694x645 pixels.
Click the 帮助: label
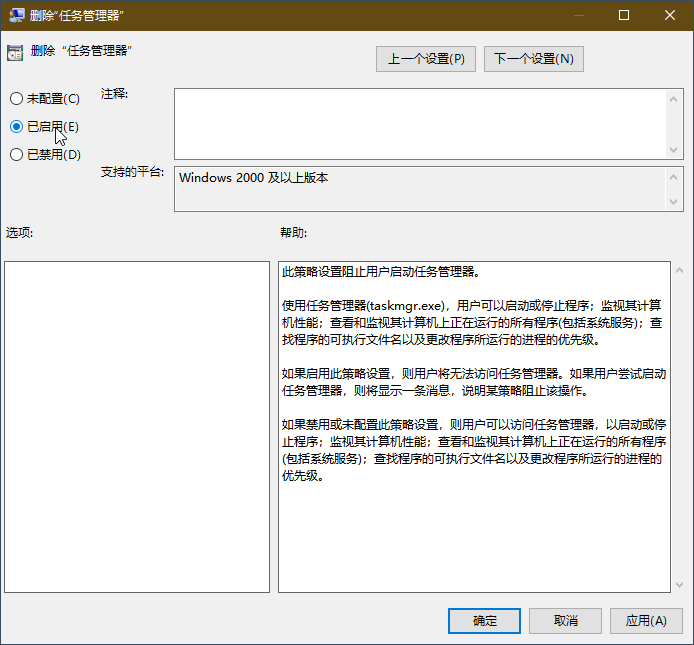[293, 232]
